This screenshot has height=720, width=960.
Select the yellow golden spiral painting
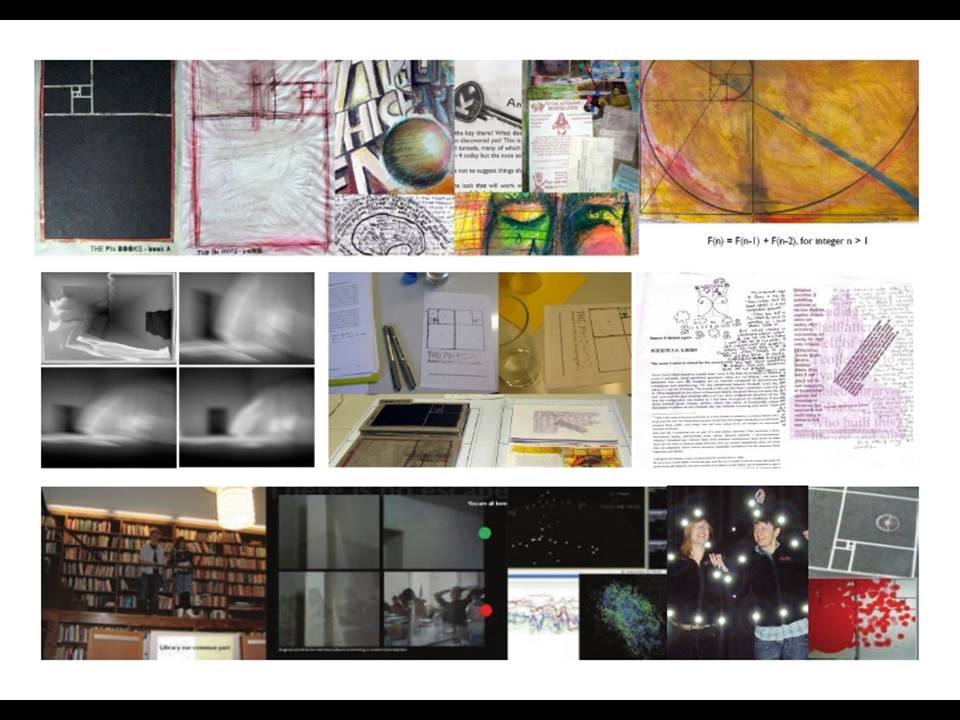(779, 141)
